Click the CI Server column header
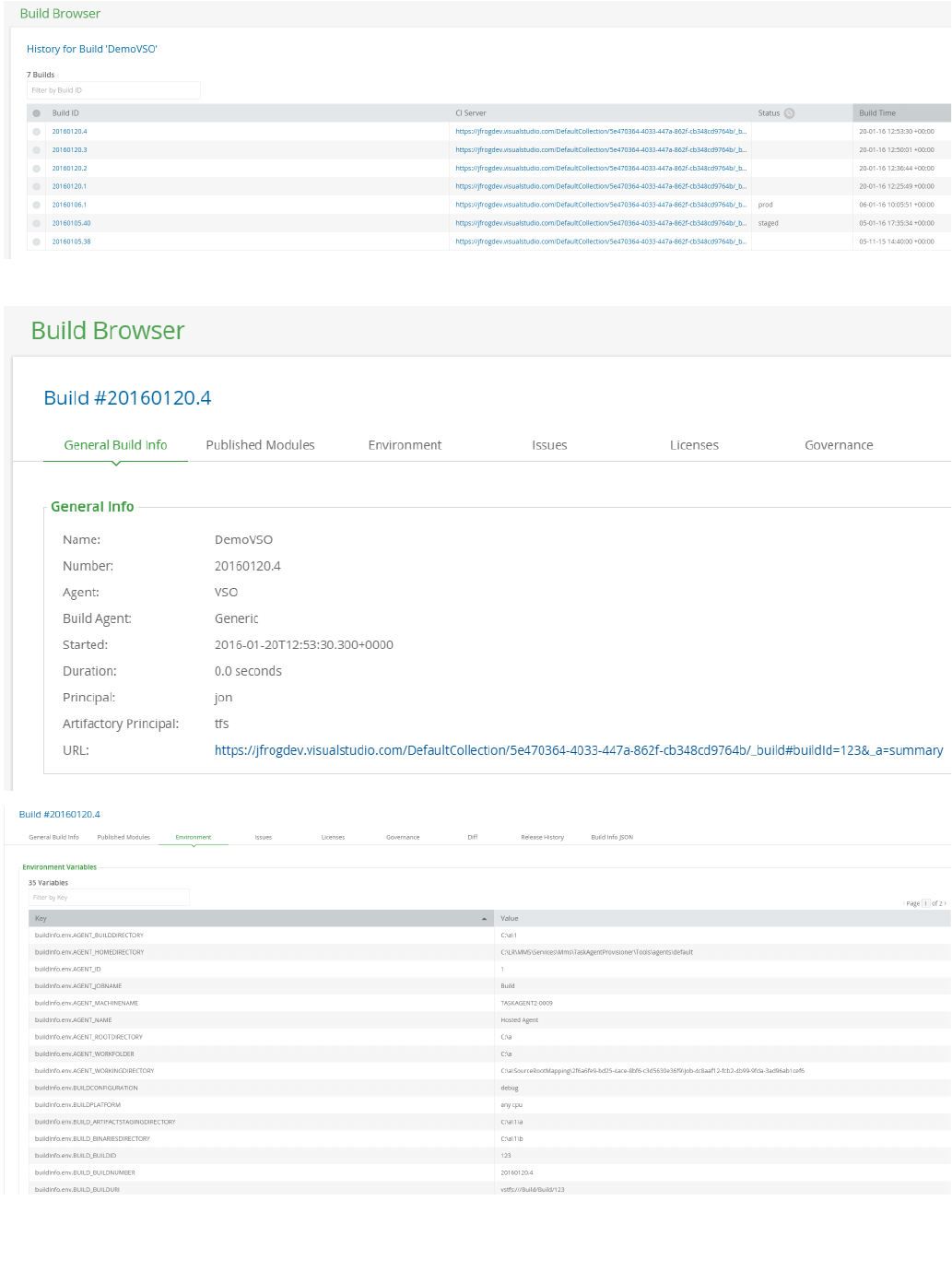Screen dimensions: 952x1283 tap(471, 113)
